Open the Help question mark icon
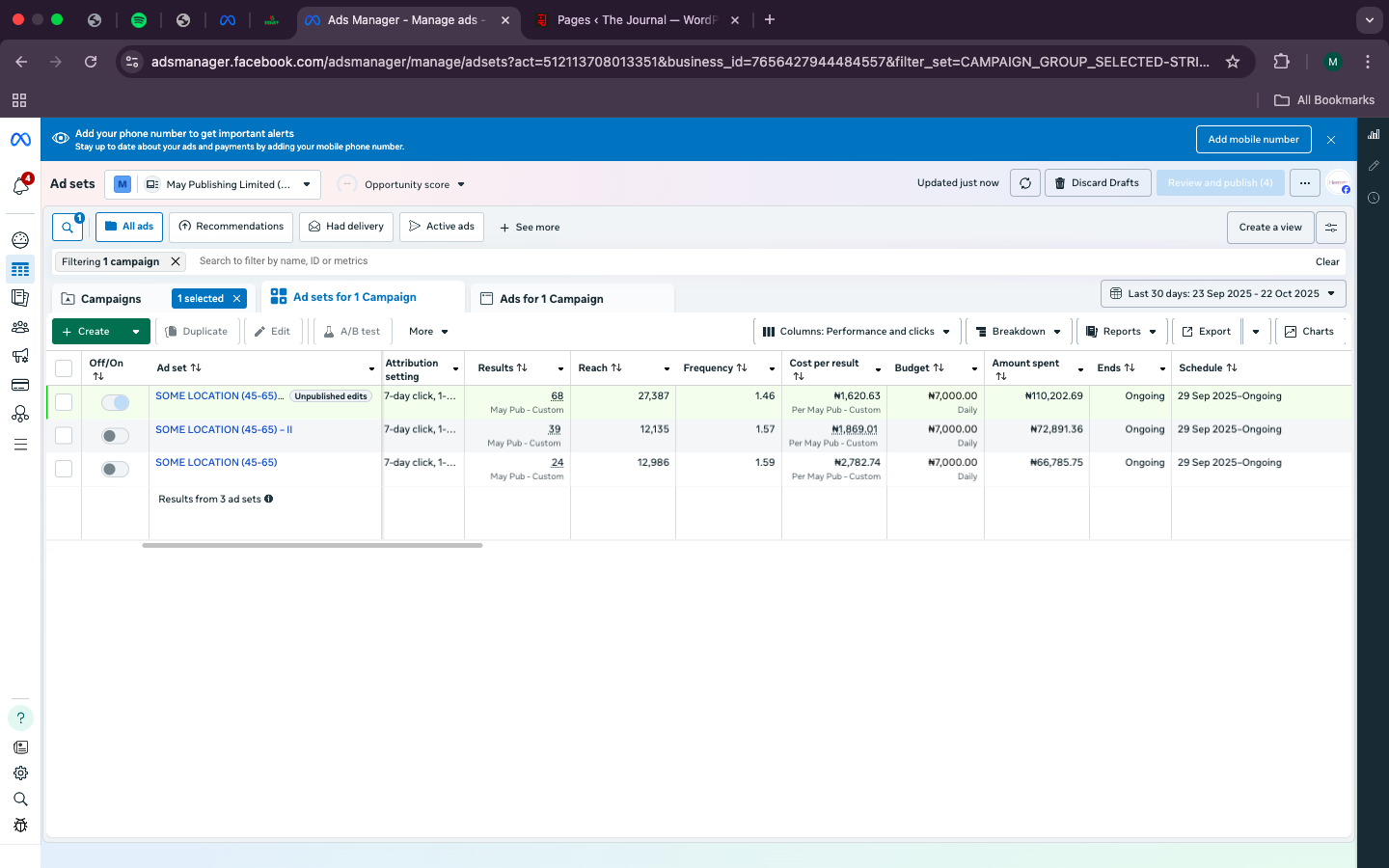1389x868 pixels. point(20,718)
